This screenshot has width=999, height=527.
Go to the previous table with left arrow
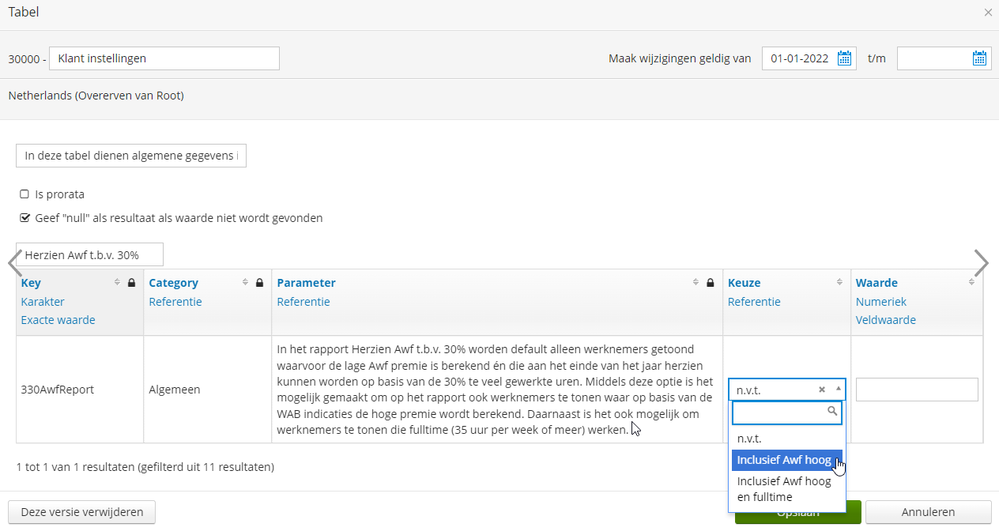pos(14,262)
